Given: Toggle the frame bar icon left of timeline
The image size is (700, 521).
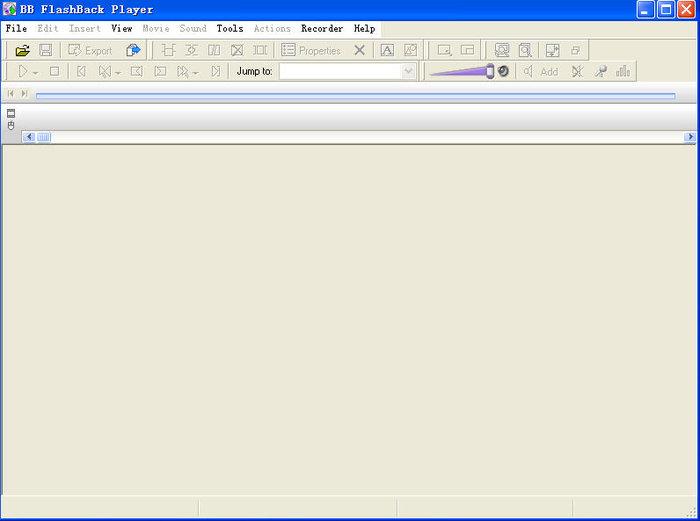Looking at the screenshot, I should (11, 113).
